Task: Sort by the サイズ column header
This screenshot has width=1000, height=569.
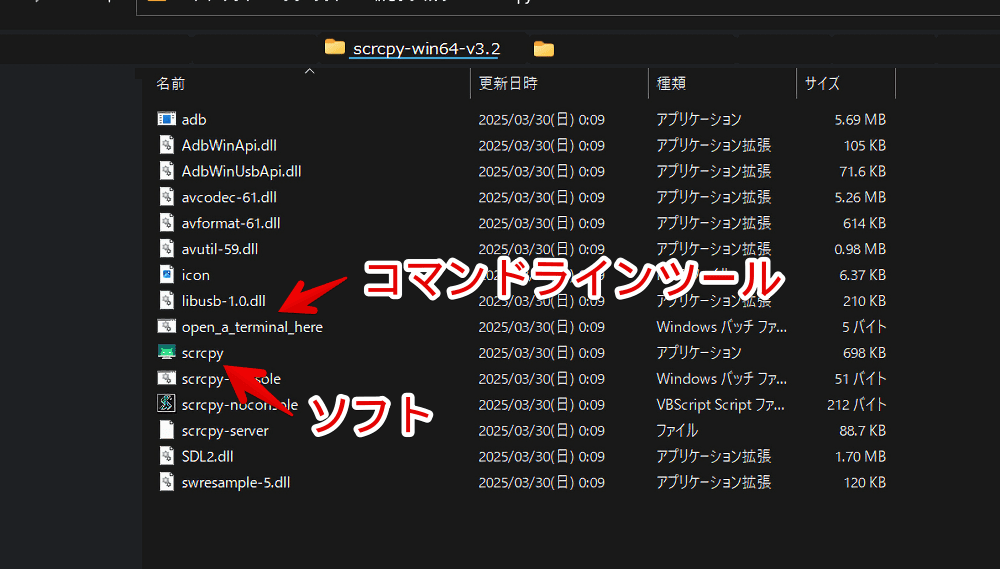Action: pyautogui.click(x=821, y=84)
